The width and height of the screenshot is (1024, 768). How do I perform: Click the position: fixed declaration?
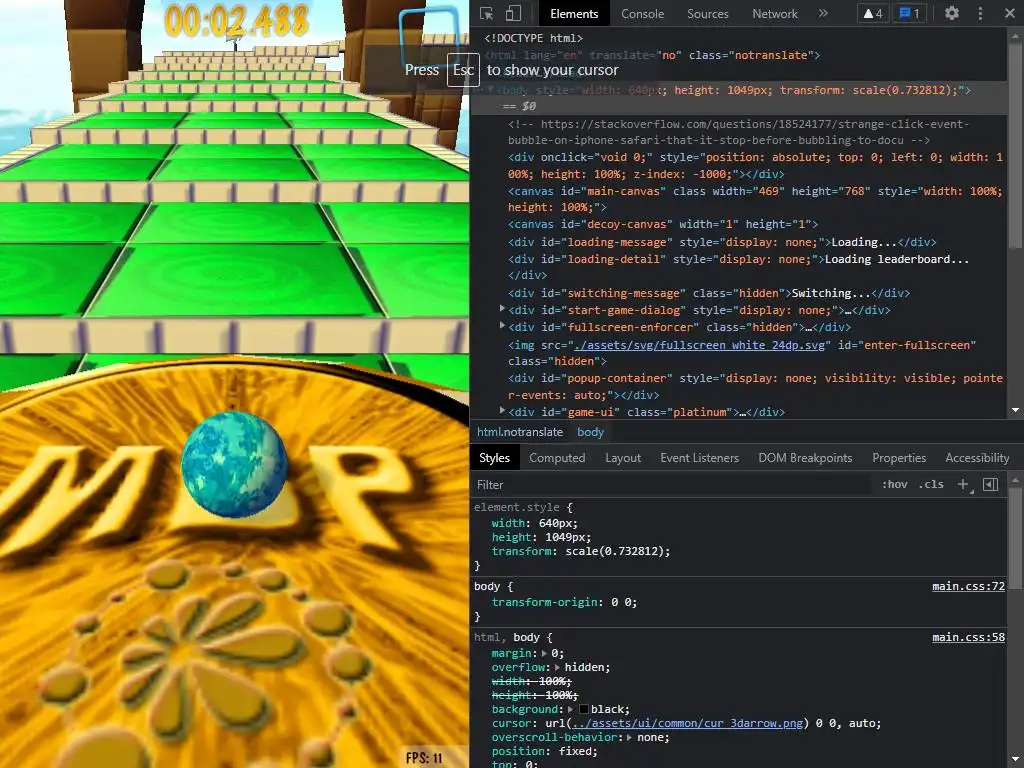pyautogui.click(x=544, y=751)
